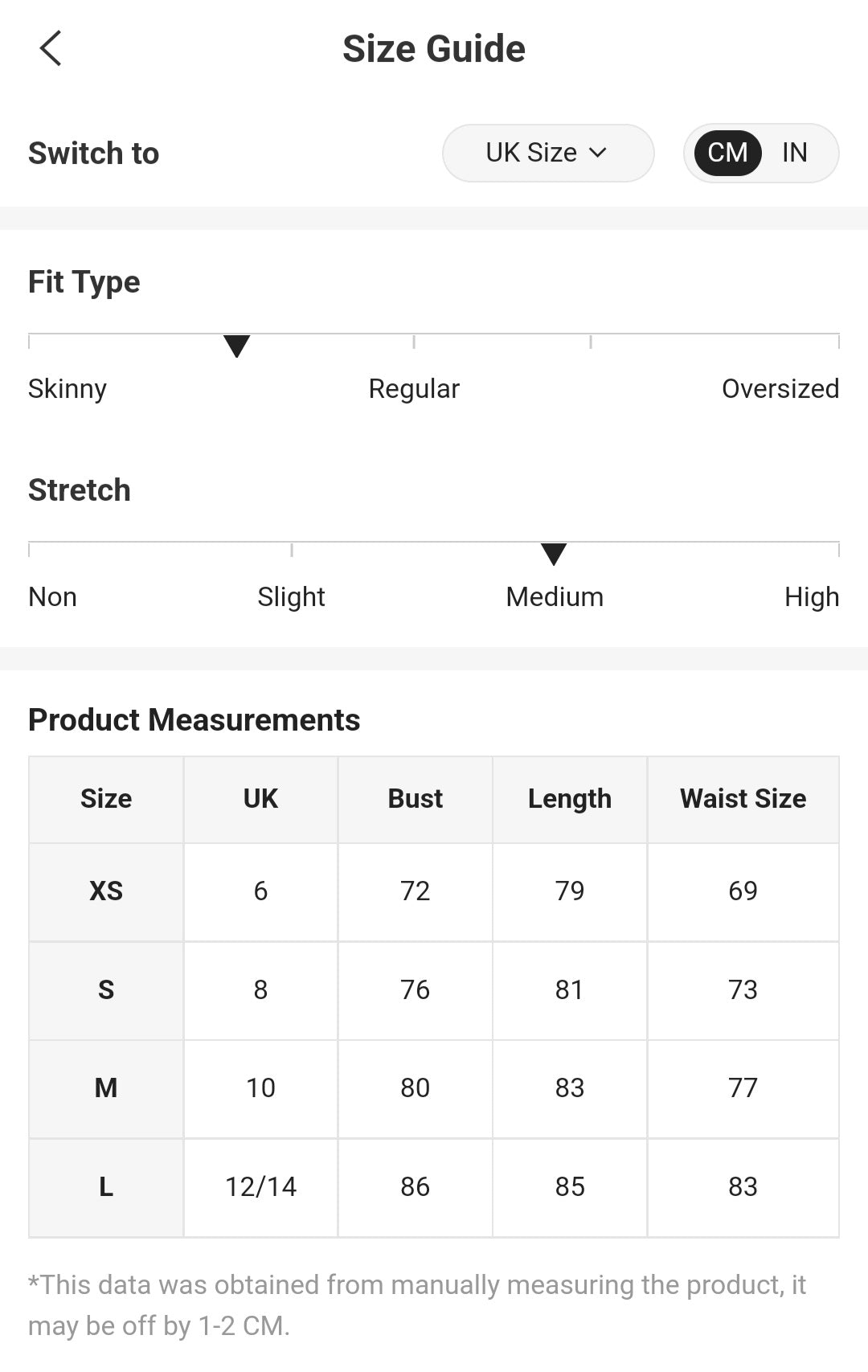Click the UK column header
The height and width of the screenshot is (1372, 868).
(260, 799)
